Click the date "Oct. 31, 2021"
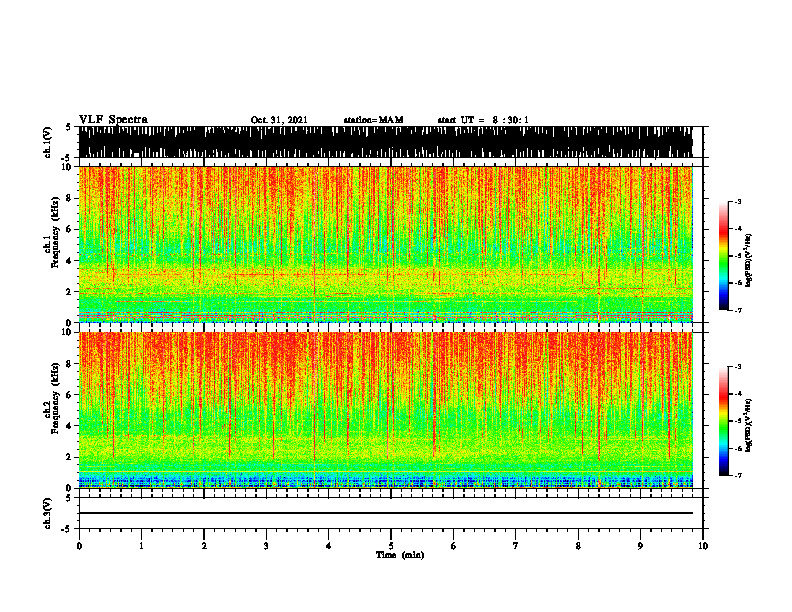The width and height of the screenshot is (792, 612). [279, 120]
